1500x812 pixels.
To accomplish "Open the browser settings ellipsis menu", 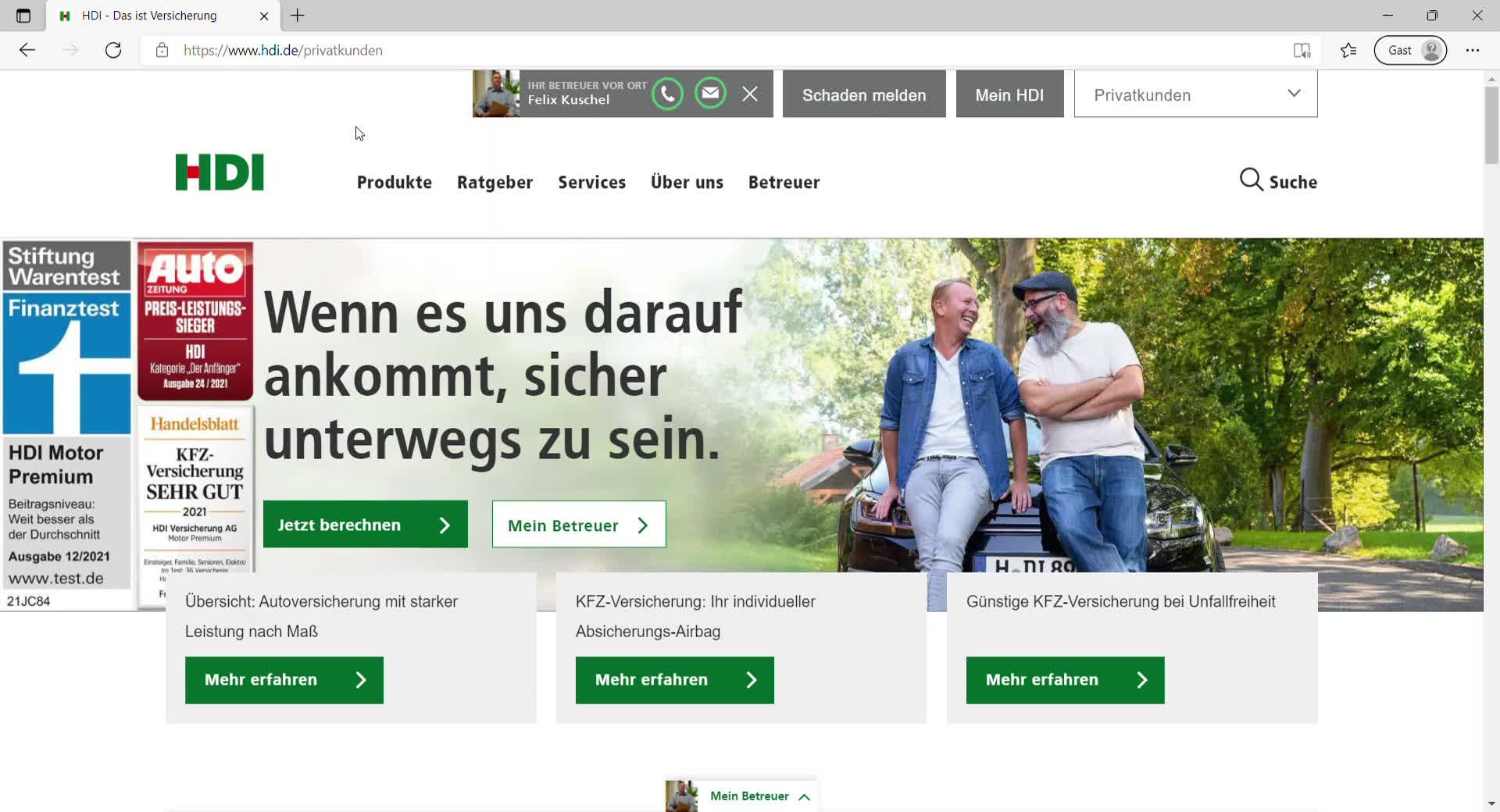I will click(1473, 51).
